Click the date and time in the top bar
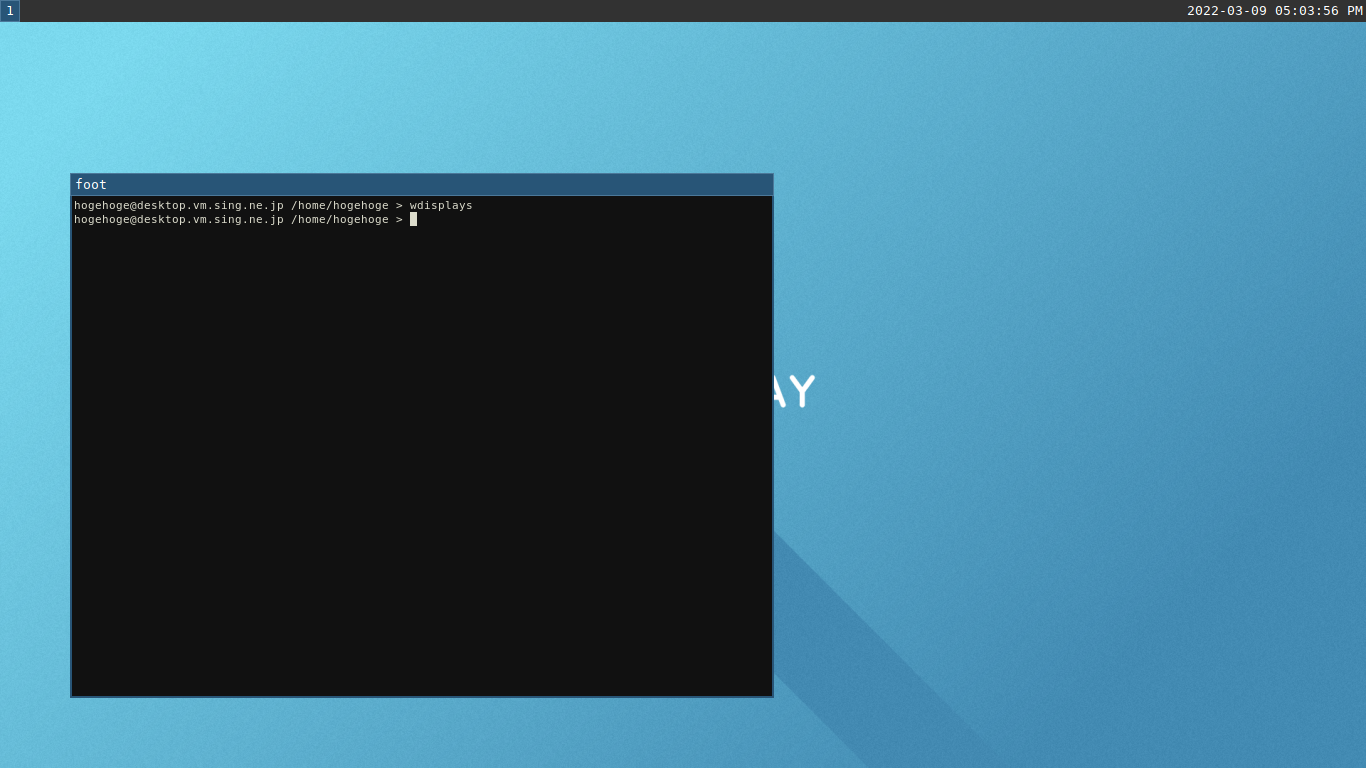 click(1274, 11)
